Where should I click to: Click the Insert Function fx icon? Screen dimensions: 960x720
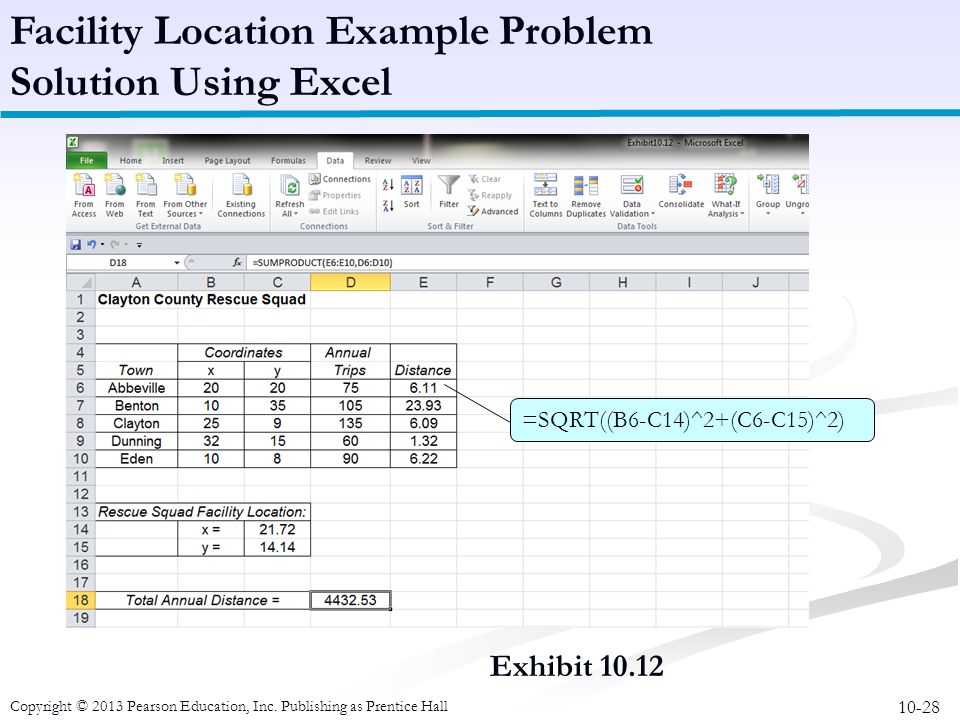click(x=237, y=263)
